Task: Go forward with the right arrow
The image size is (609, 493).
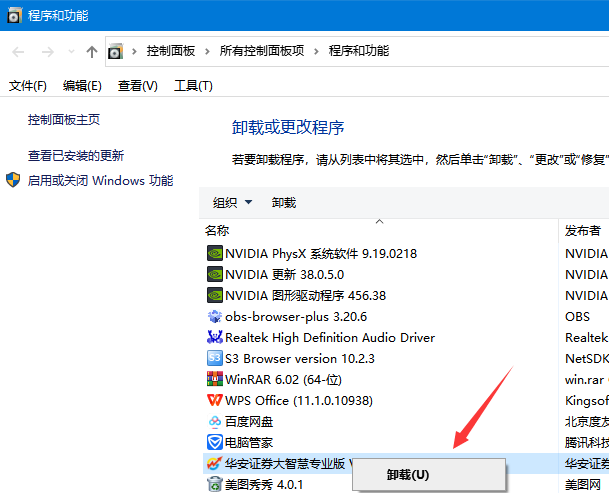Action: click(47, 52)
